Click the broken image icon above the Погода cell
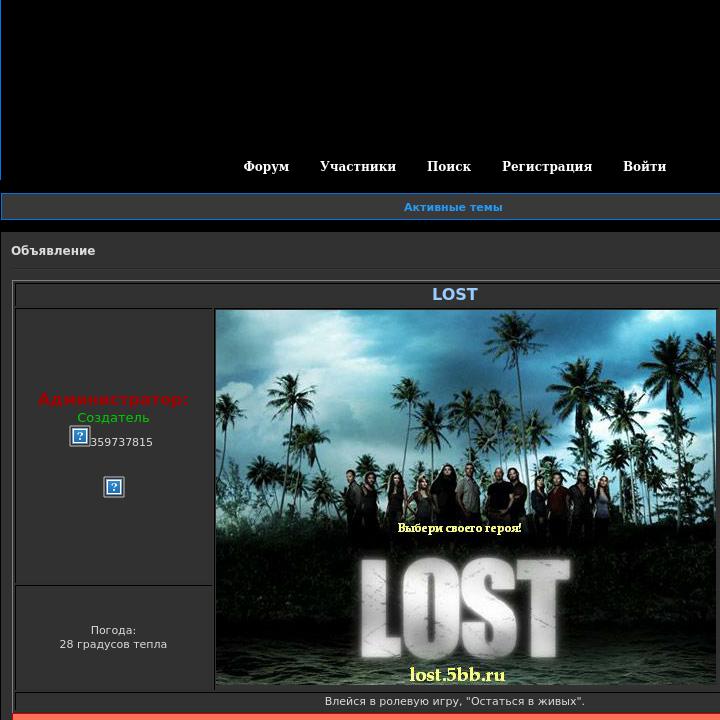 114,487
